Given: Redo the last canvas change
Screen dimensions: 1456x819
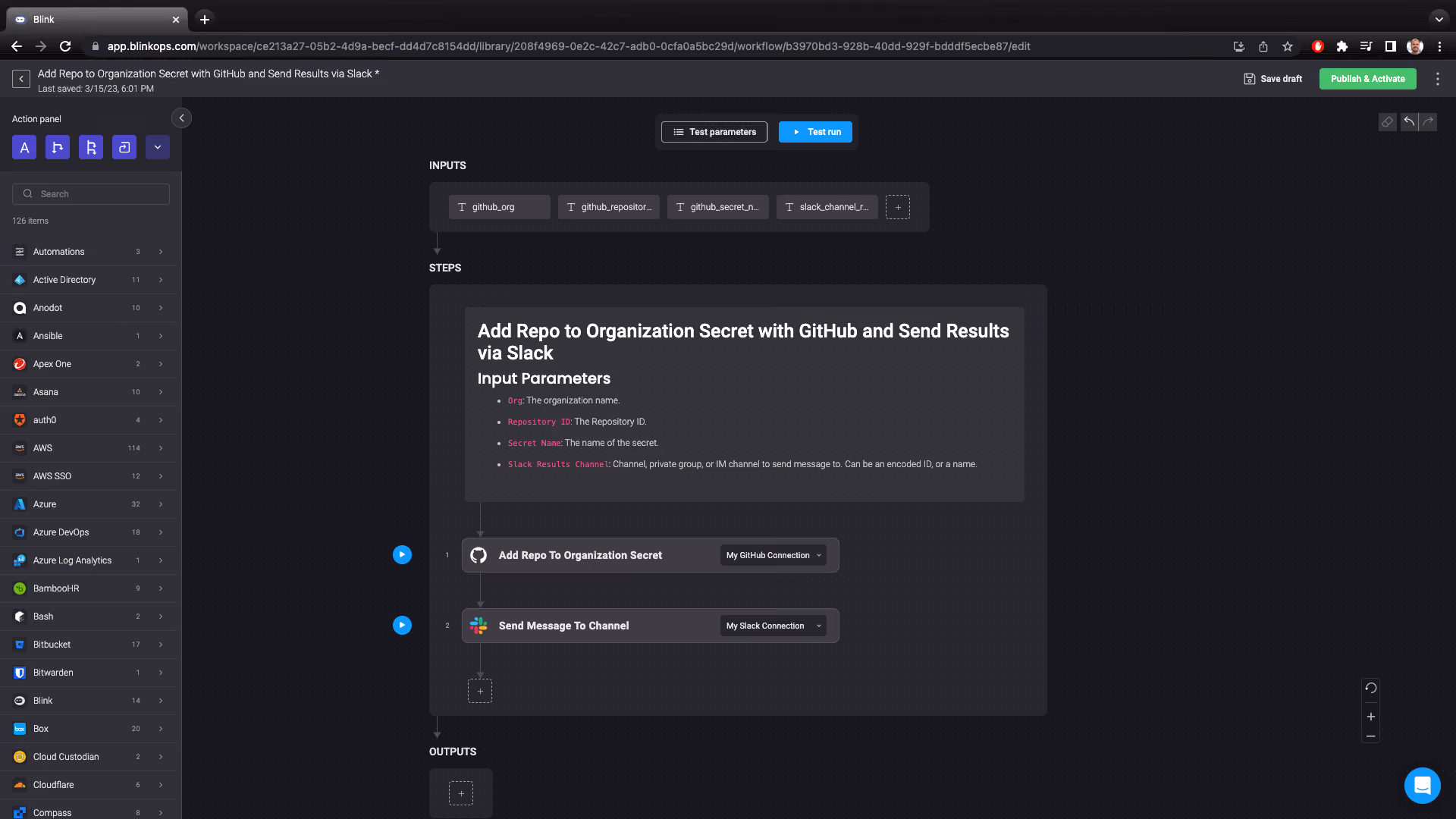Looking at the screenshot, I should [x=1428, y=122].
